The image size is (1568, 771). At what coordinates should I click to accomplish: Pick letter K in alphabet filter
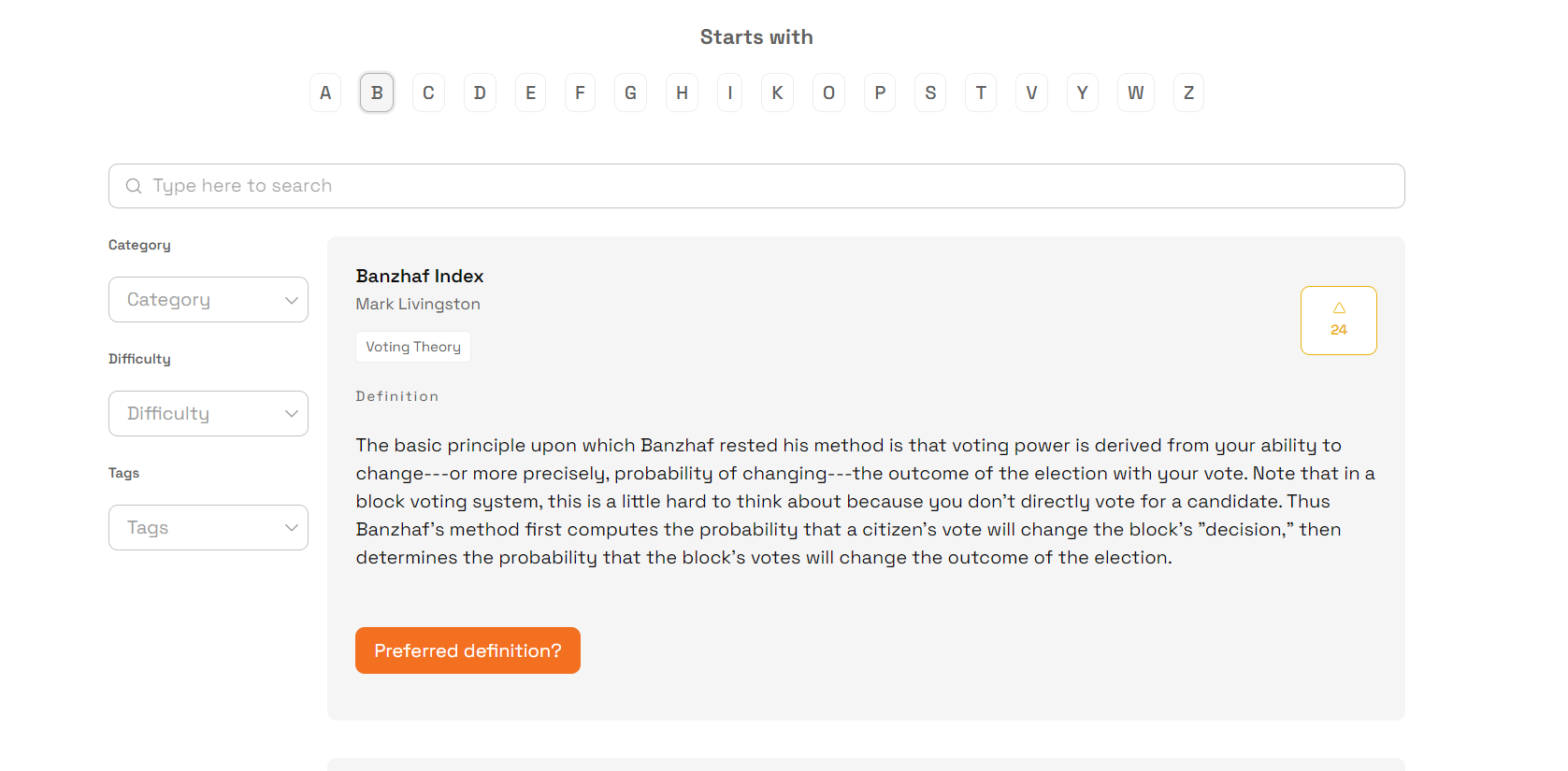point(777,93)
